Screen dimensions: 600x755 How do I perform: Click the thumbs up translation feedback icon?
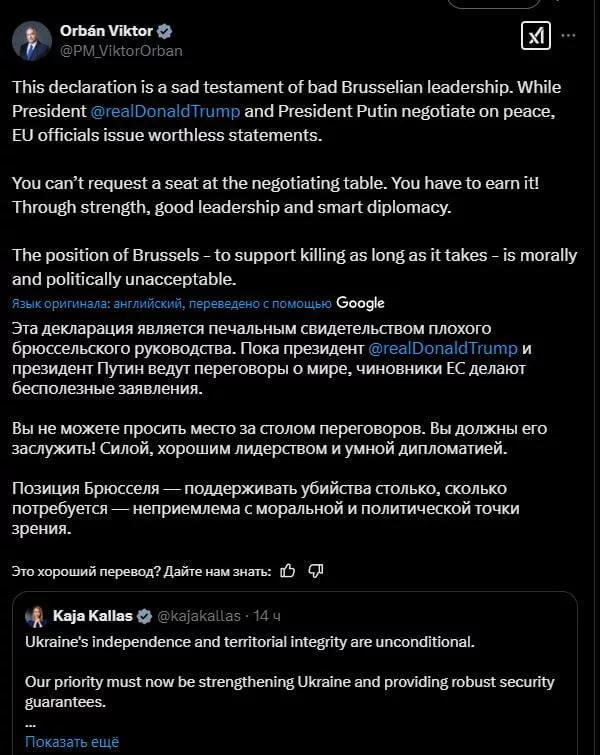click(288, 571)
